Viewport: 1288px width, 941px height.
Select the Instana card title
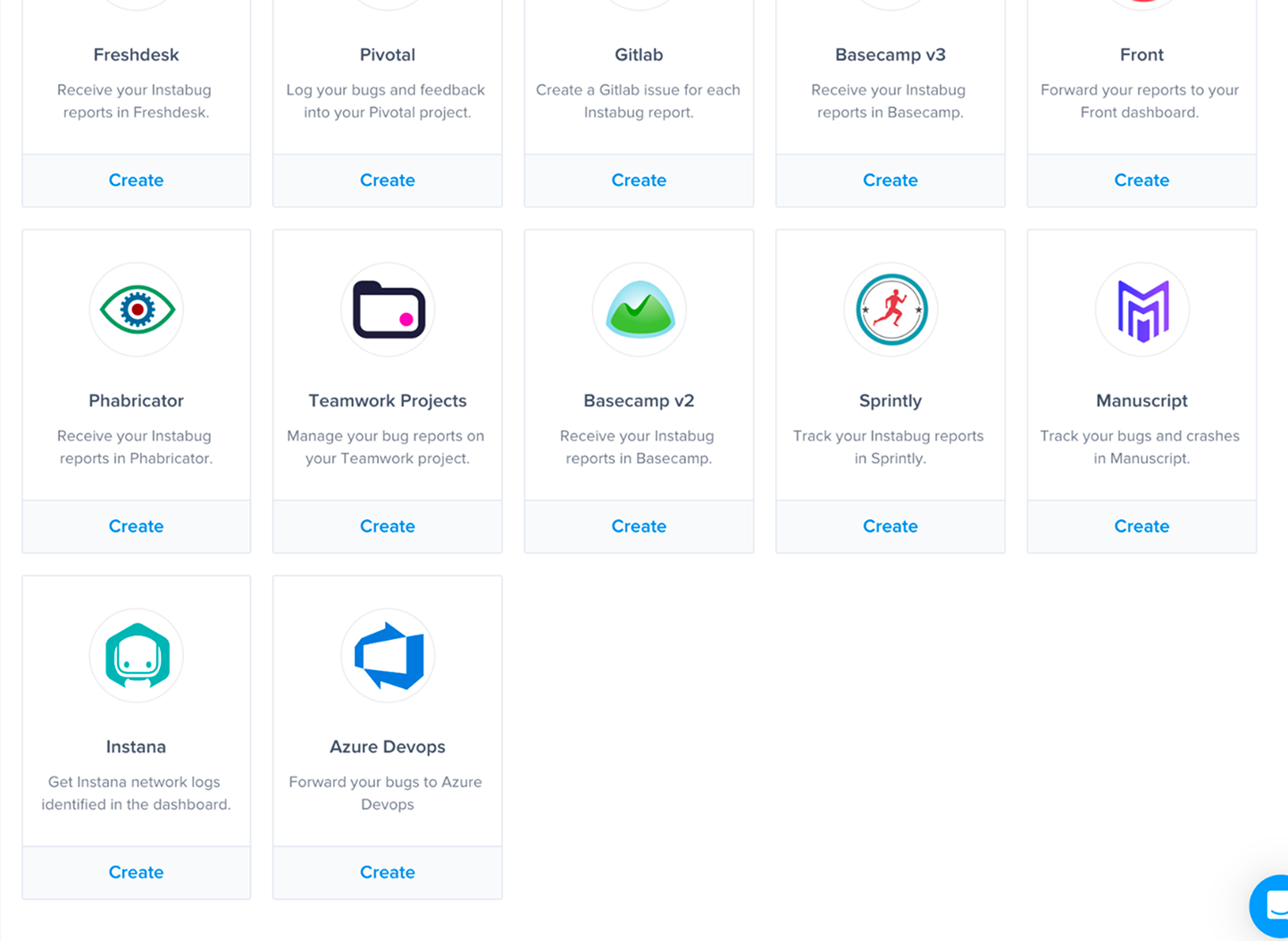(136, 746)
